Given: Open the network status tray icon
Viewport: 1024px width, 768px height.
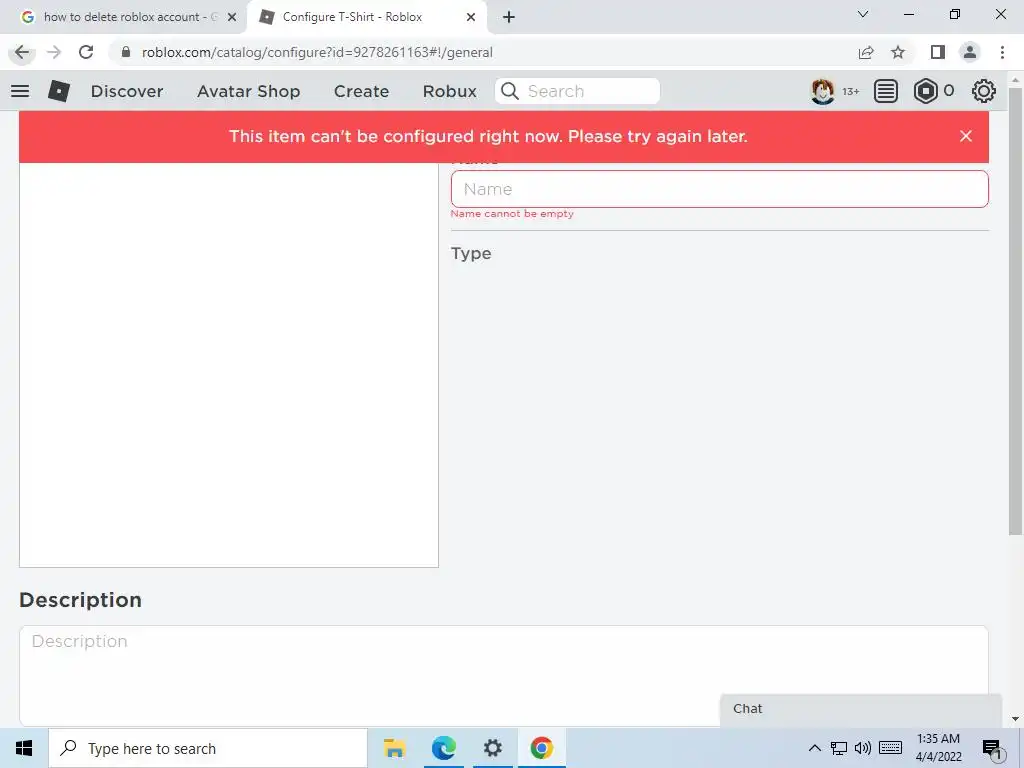Looking at the screenshot, I should tap(839, 748).
